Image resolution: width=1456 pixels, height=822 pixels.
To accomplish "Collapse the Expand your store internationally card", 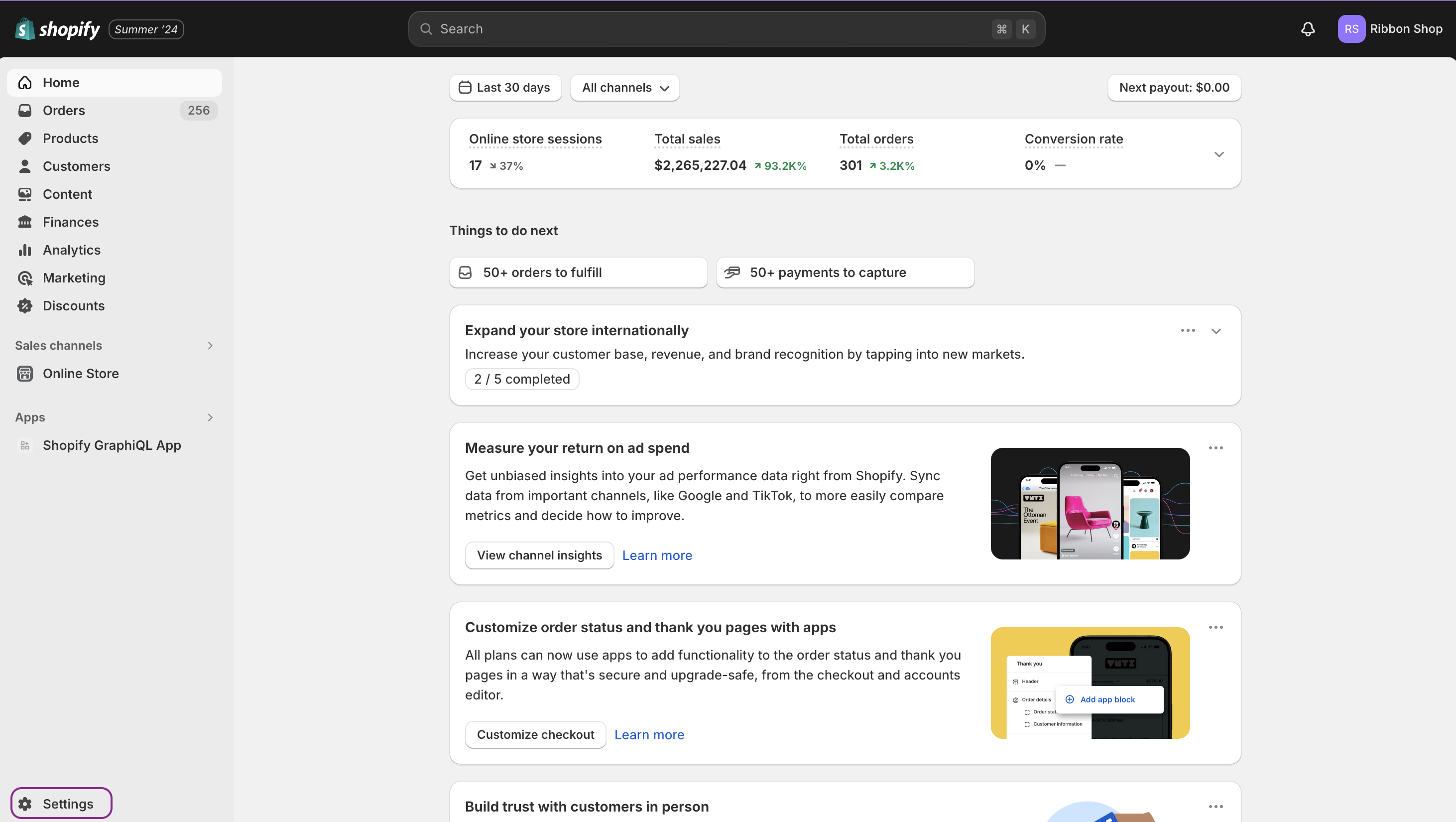I will click(1216, 331).
